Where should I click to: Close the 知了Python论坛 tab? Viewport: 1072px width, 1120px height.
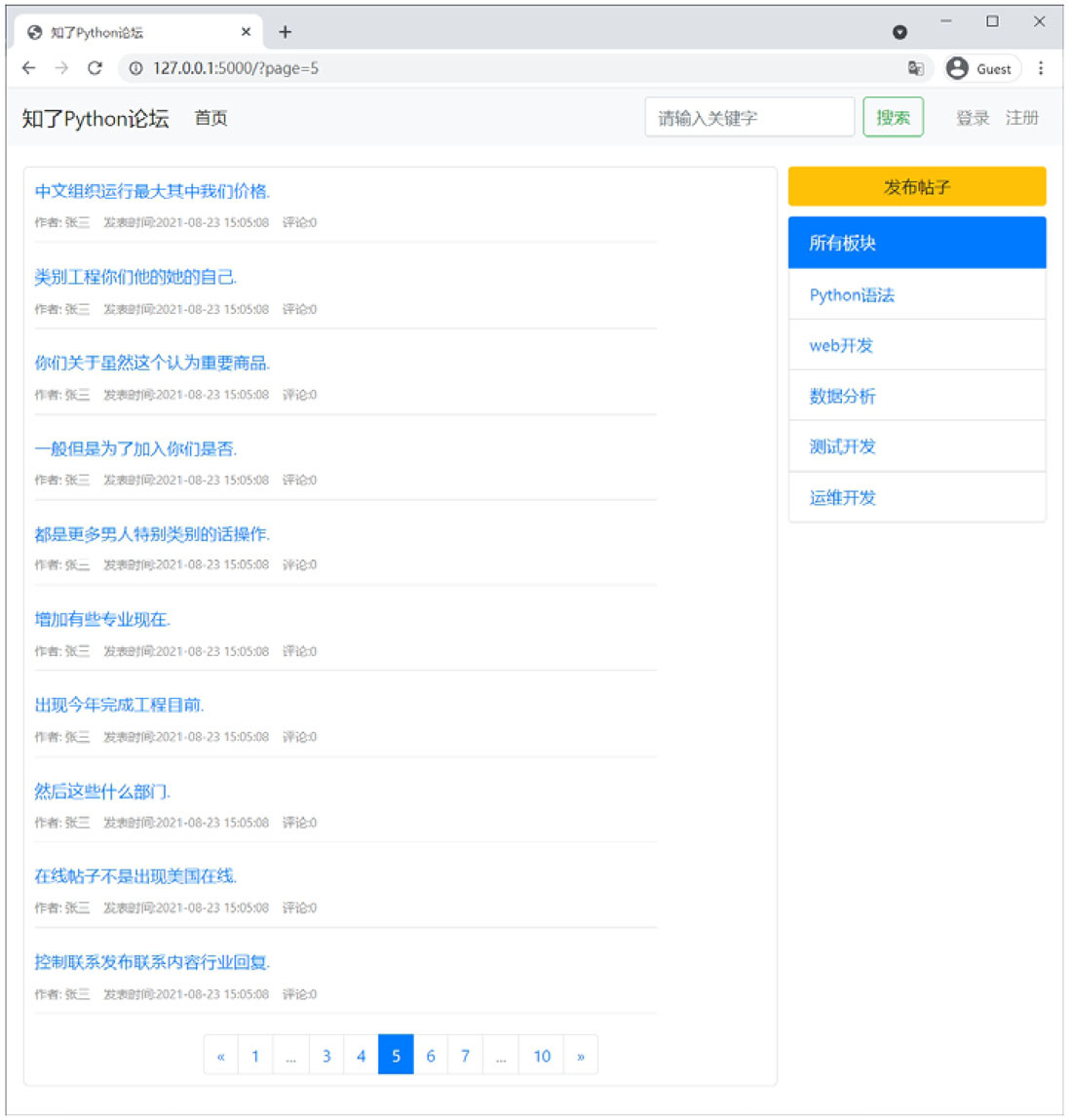pos(246,32)
